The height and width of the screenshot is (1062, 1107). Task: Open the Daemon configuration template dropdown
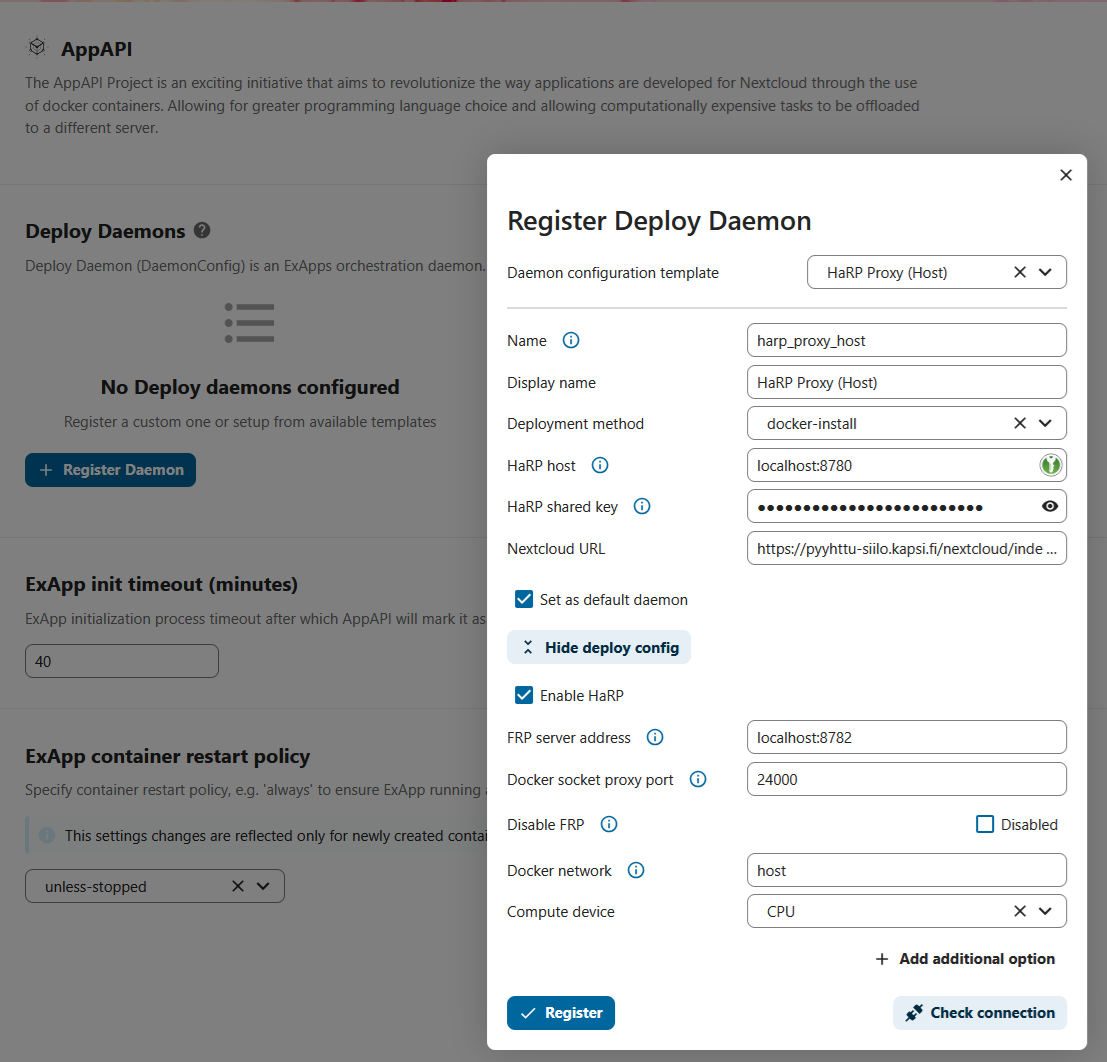1045,272
